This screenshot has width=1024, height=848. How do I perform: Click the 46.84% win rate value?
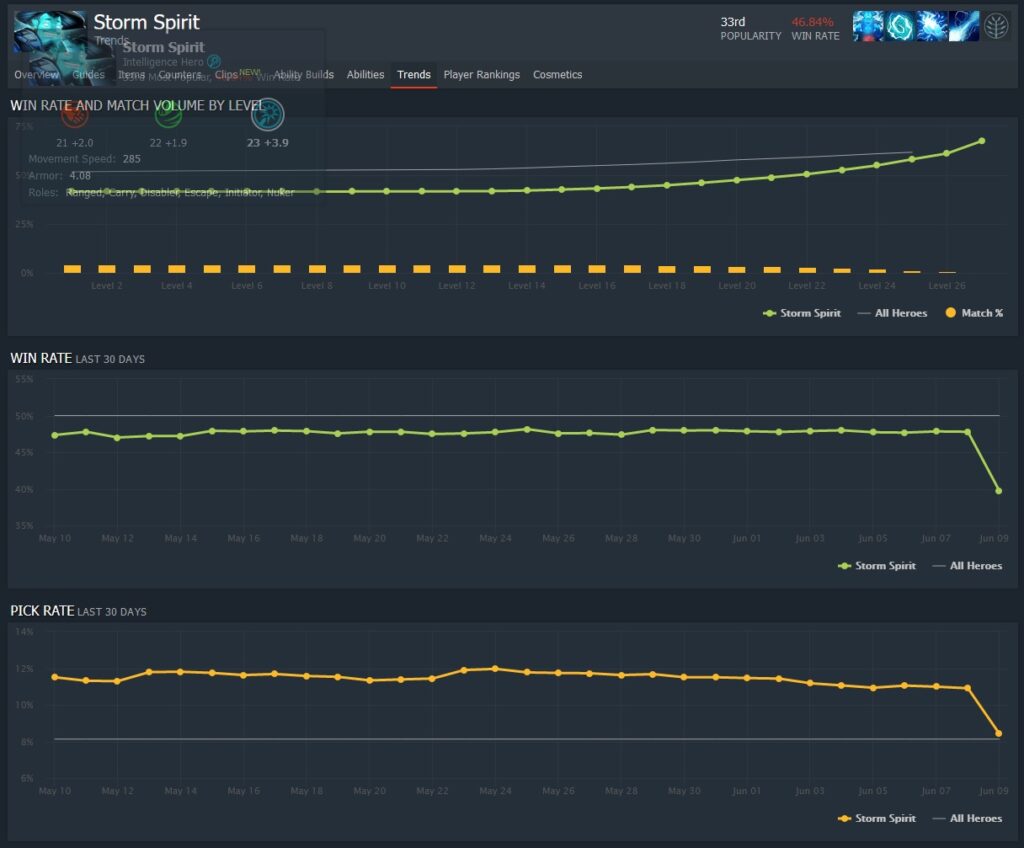coord(812,22)
